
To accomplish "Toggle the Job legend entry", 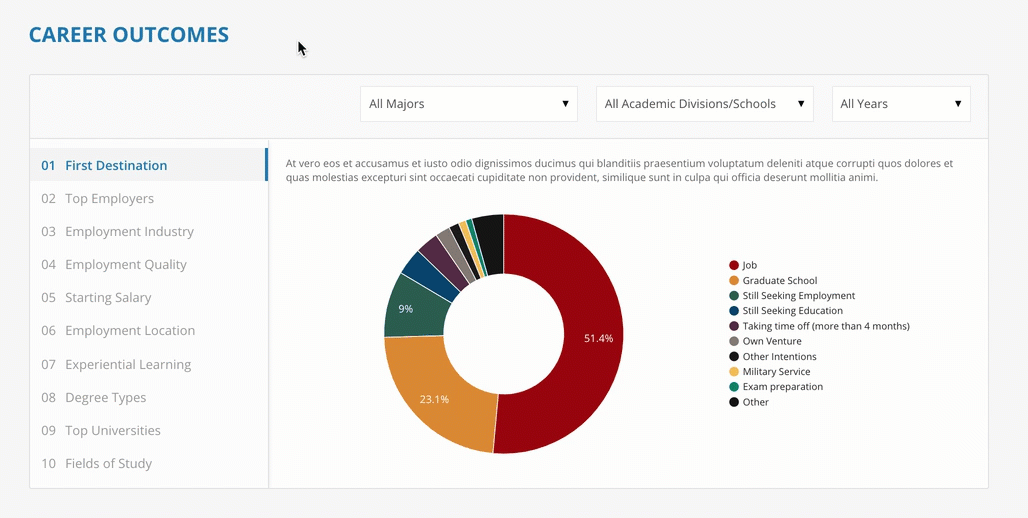I will tap(749, 266).
